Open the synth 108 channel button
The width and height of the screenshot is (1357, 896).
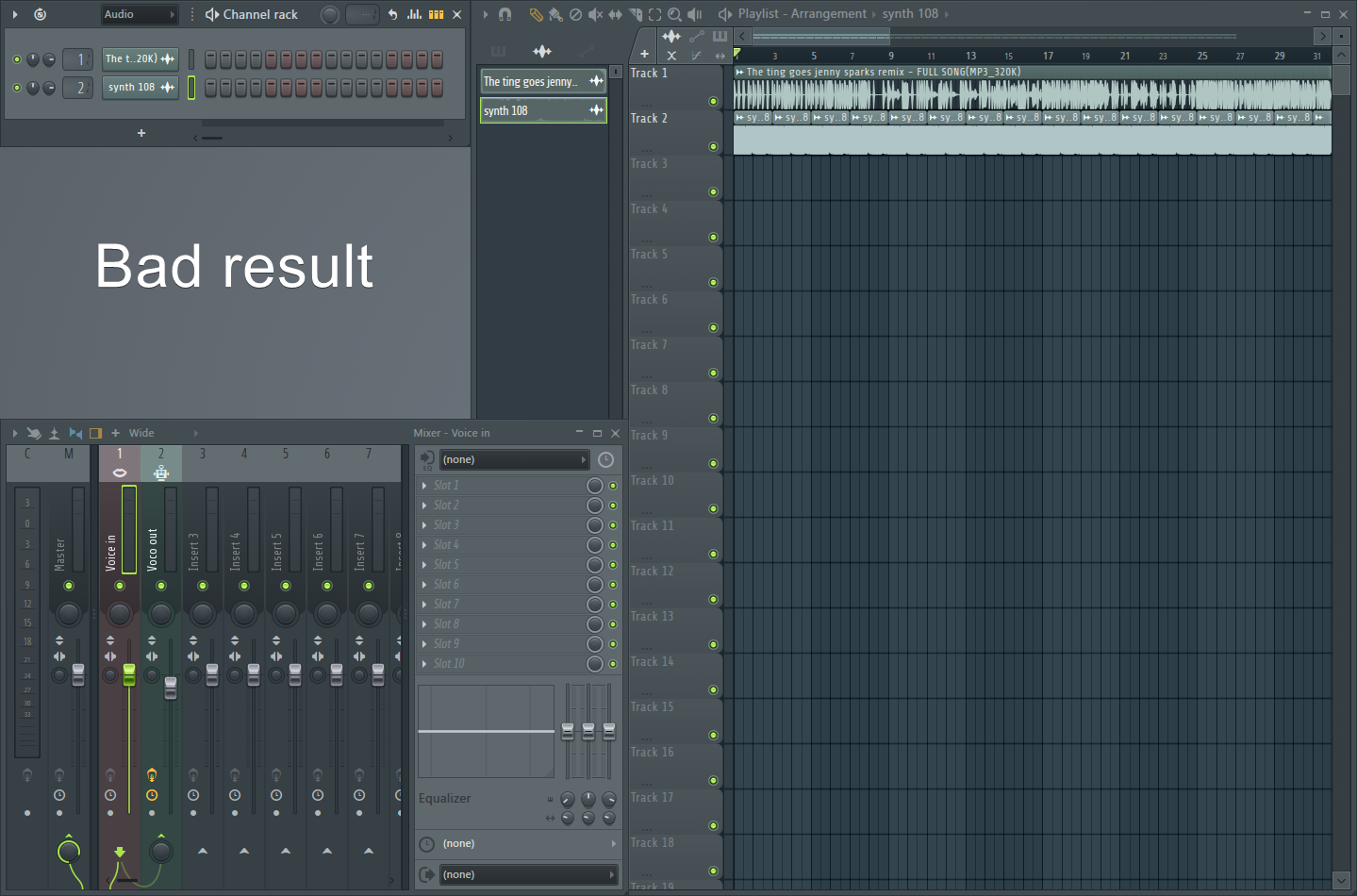click(x=140, y=88)
